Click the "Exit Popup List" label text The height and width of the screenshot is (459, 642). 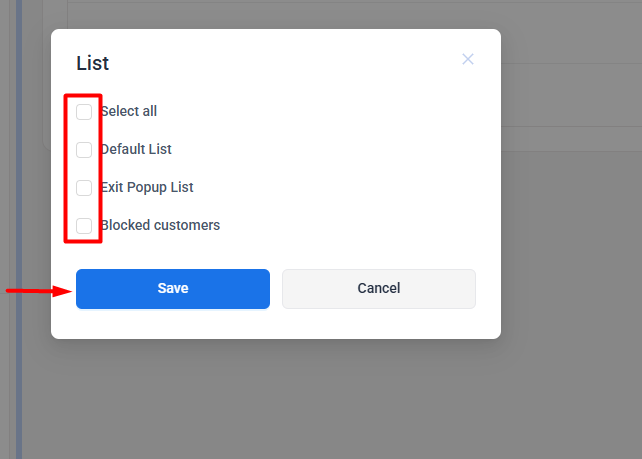pyautogui.click(x=148, y=188)
